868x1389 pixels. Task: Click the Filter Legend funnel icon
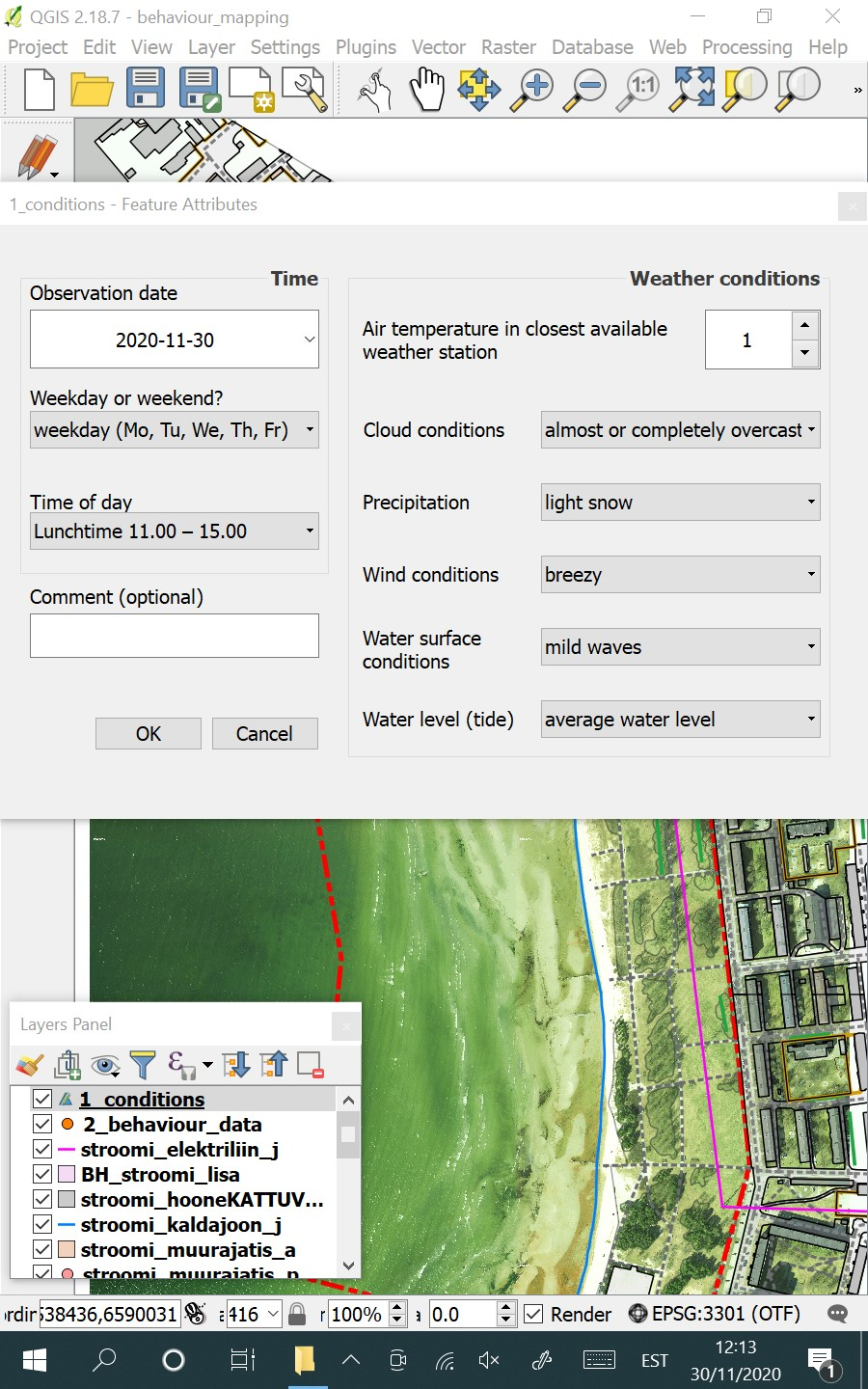142,1064
